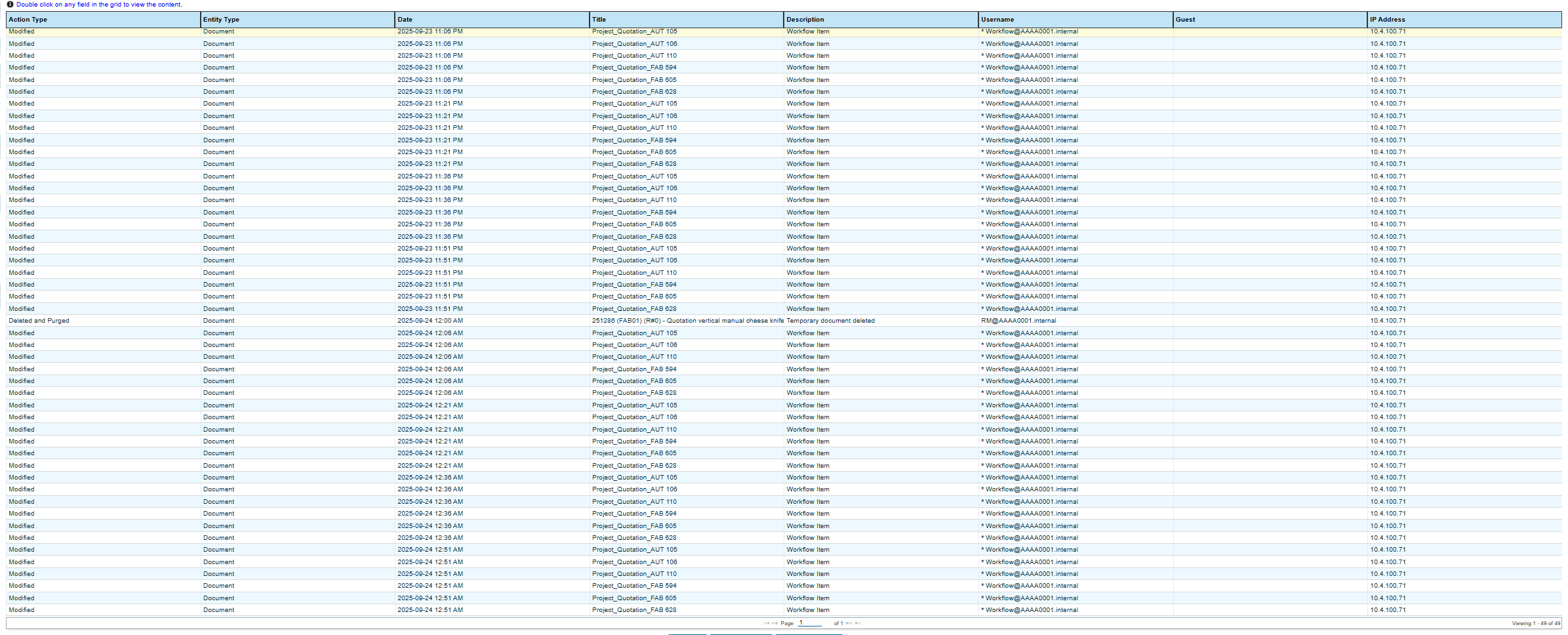
Task: Select Project_Quotation_AUT 106 in the 12:36 AM group
Action: (x=687, y=489)
